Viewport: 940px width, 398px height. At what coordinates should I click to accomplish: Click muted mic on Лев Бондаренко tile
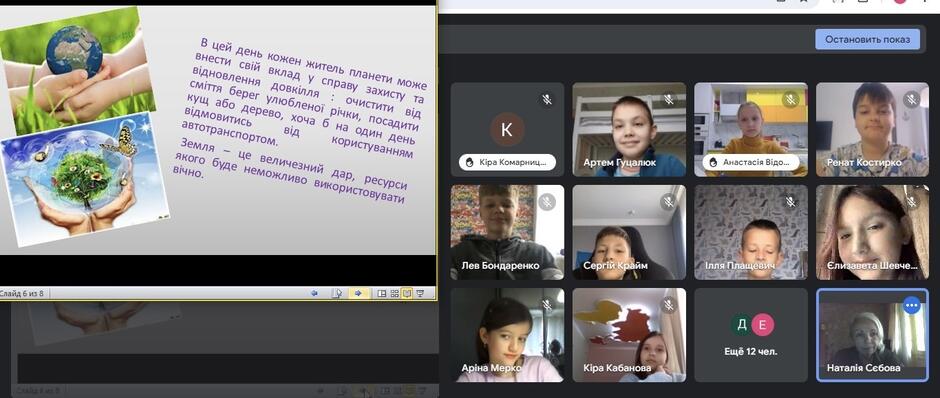pos(547,202)
